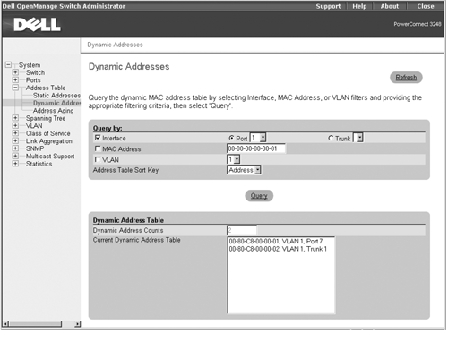Click the Close link in header
Viewport: 457px width, 361px height.
(x=426, y=6)
